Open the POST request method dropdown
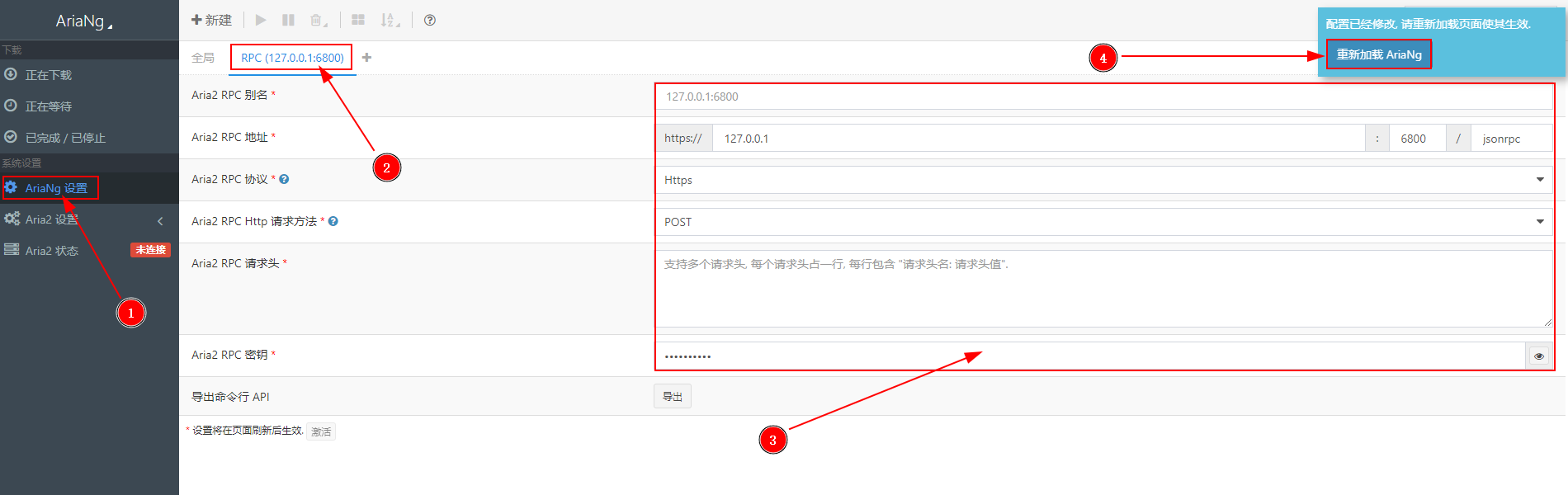This screenshot has width=1568, height=495. [1103, 222]
